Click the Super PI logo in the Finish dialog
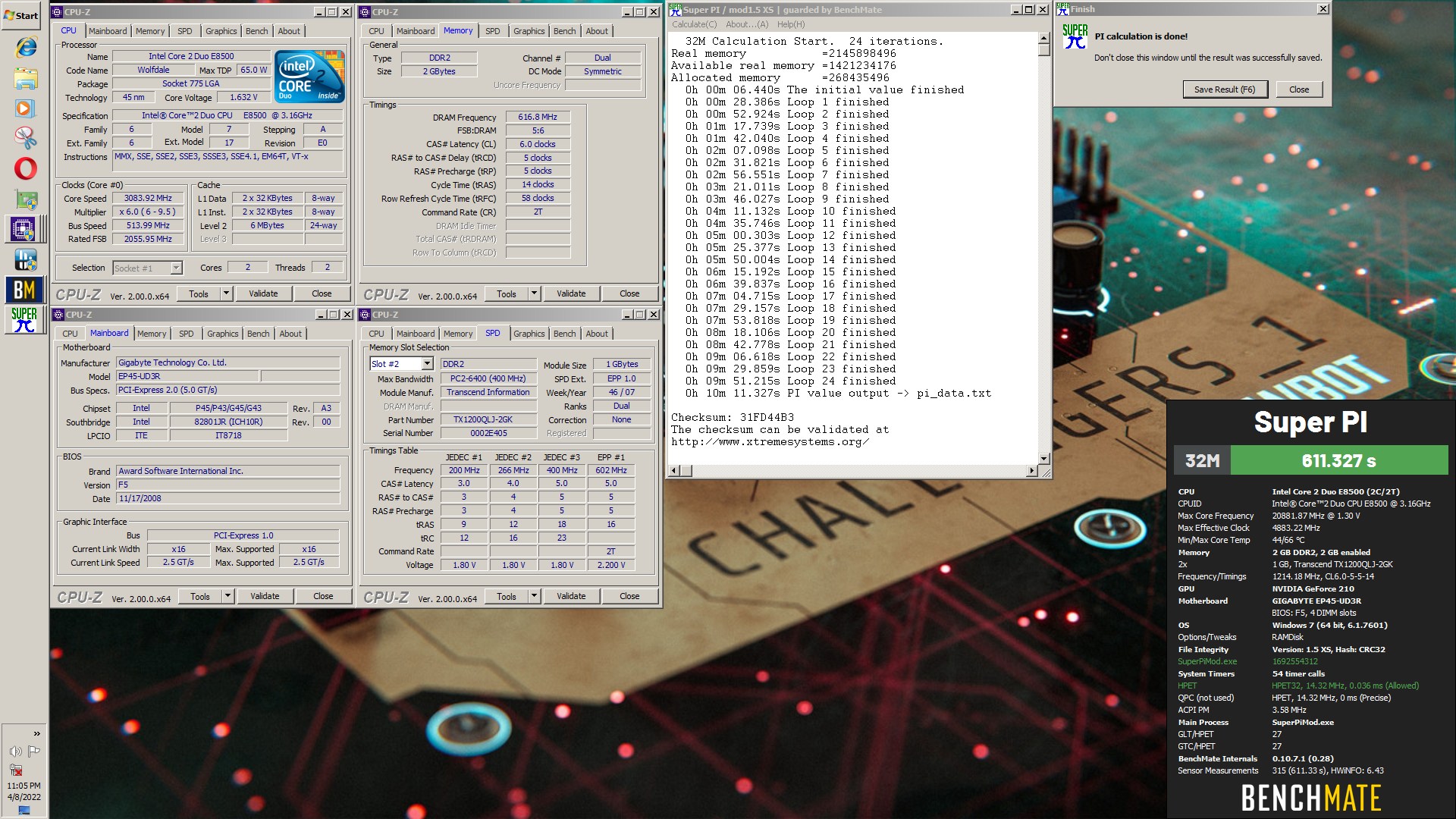The image size is (1456, 819). (1075, 36)
